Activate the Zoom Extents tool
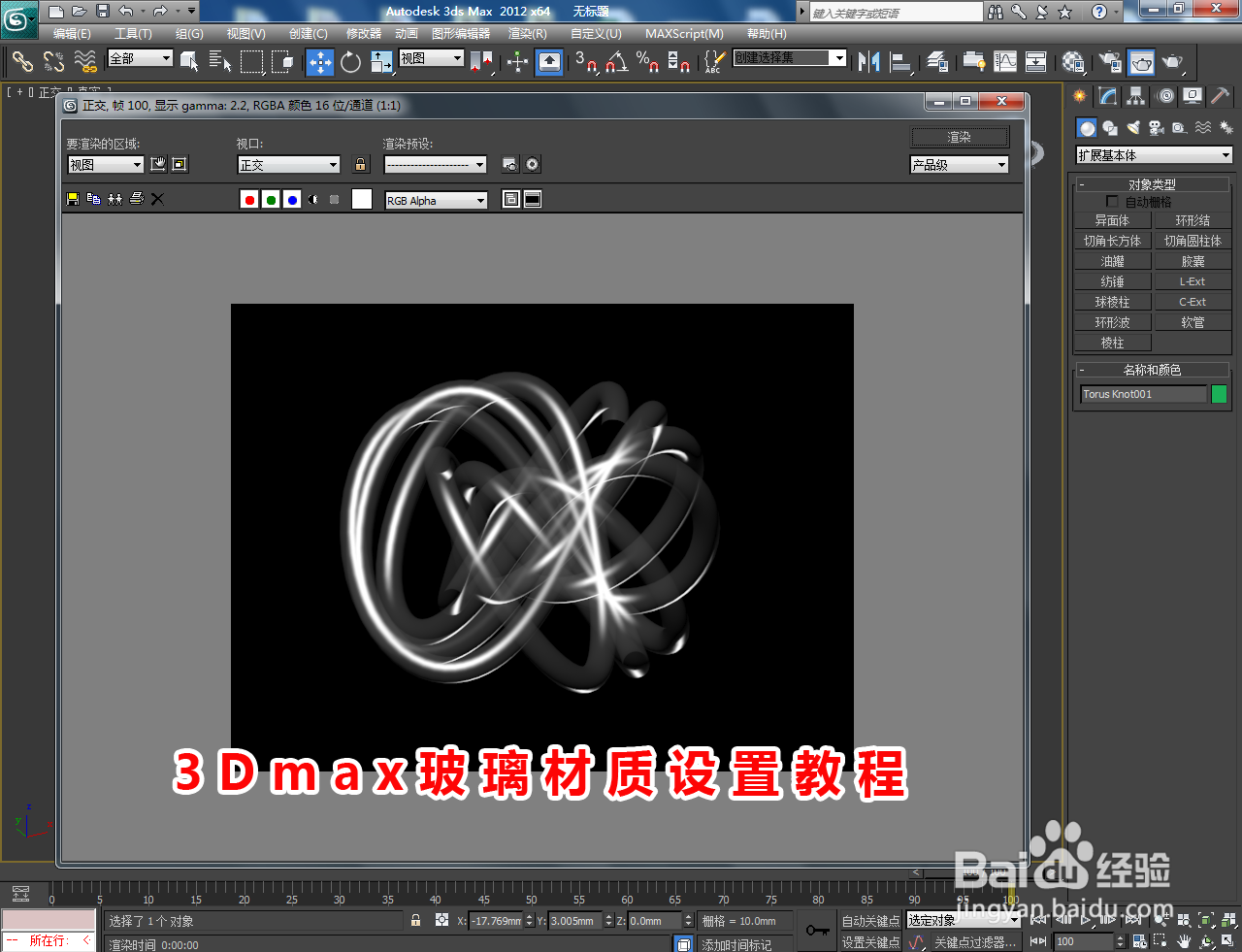 (1205, 920)
